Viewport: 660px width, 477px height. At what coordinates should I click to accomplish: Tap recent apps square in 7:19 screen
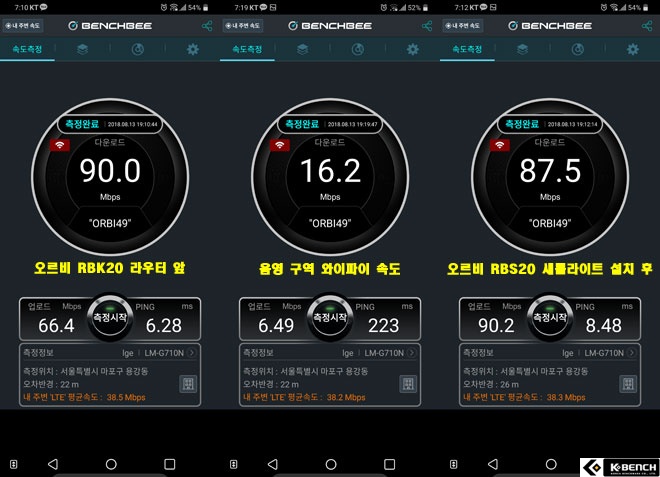(390, 464)
